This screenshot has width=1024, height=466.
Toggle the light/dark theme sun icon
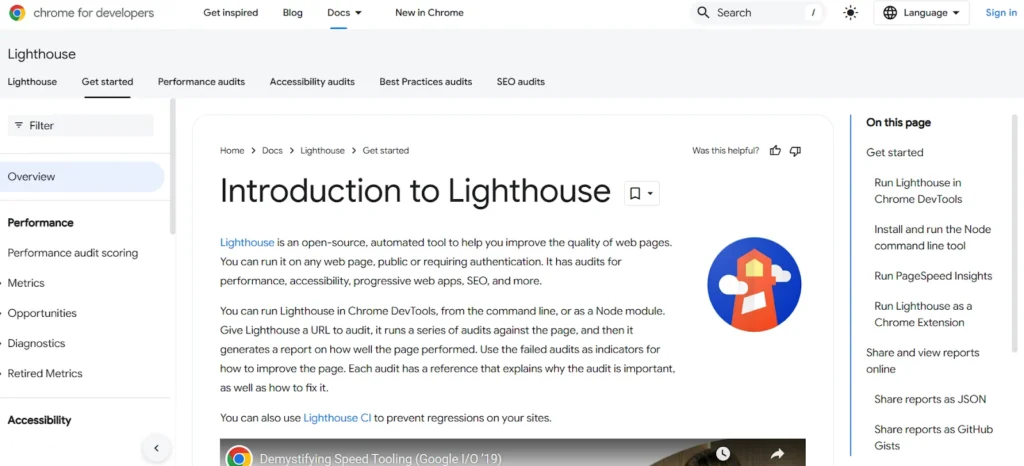[x=850, y=12]
